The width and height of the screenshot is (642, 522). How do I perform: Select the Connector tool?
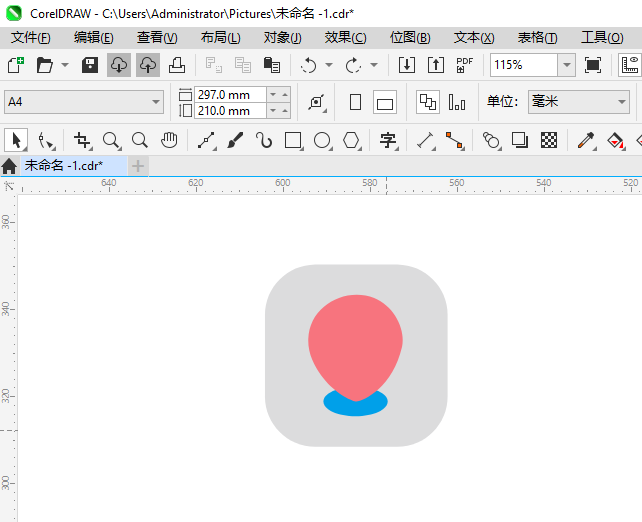pos(455,140)
